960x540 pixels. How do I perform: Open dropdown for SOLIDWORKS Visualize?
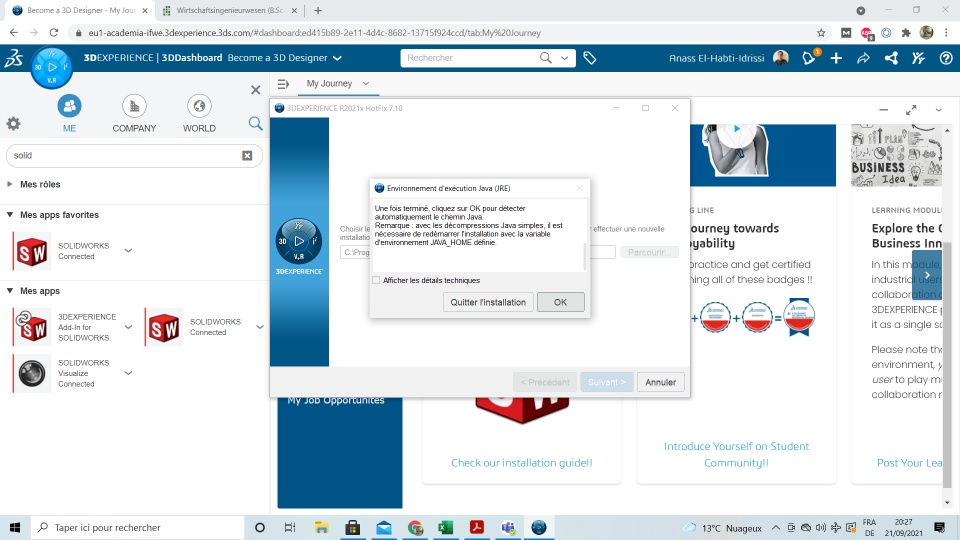(128, 373)
